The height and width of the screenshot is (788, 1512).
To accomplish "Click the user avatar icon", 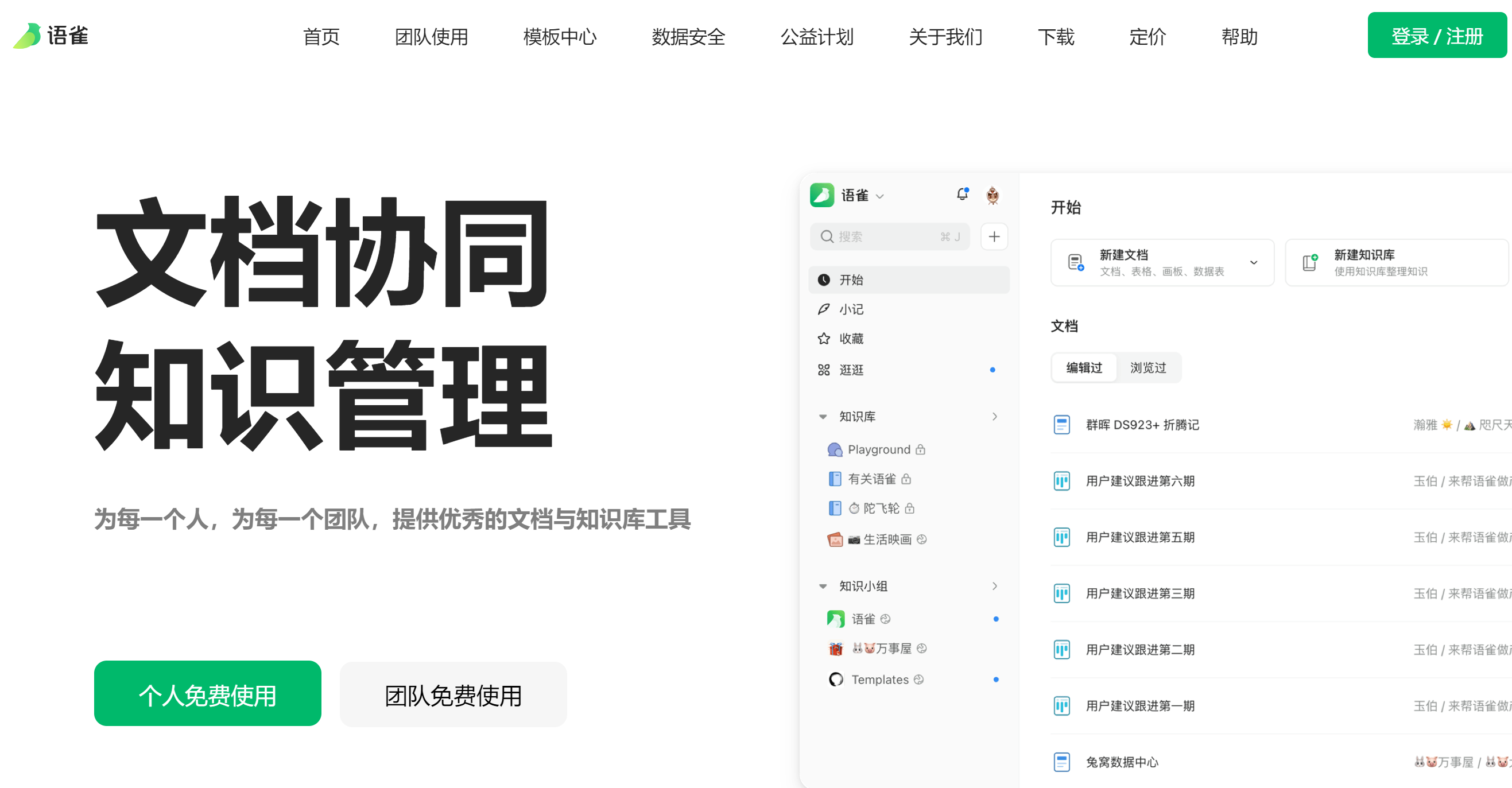I will pos(992,196).
